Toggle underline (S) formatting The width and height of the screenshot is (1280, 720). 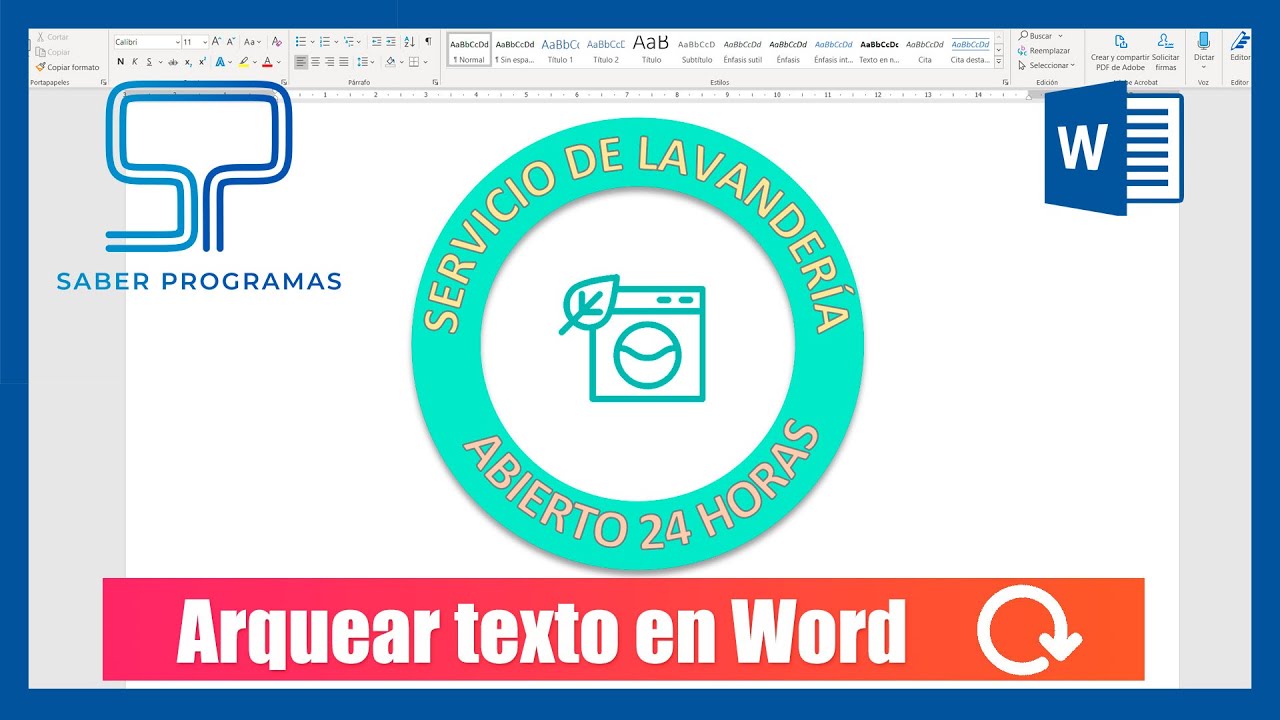point(149,62)
